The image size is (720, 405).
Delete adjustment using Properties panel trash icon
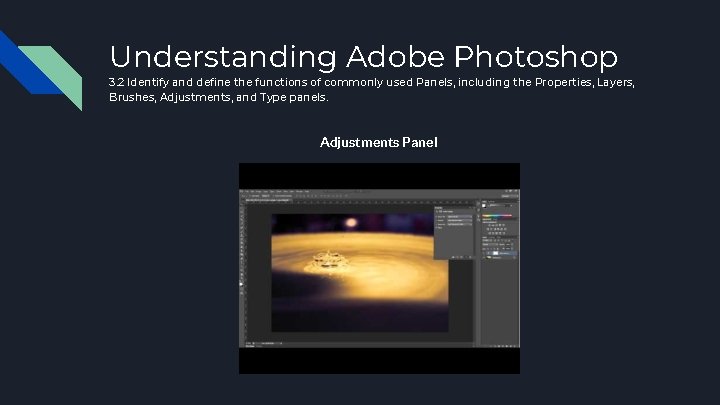(x=470, y=257)
